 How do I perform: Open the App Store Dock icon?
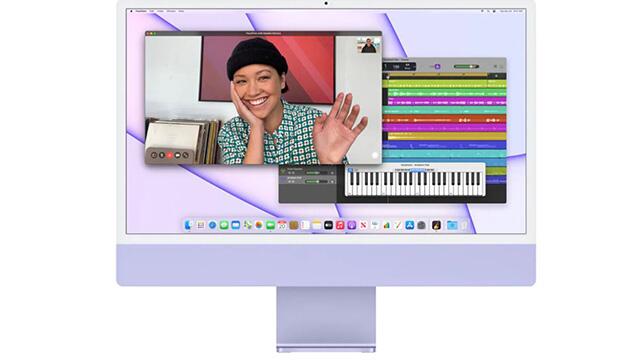[x=409, y=225]
